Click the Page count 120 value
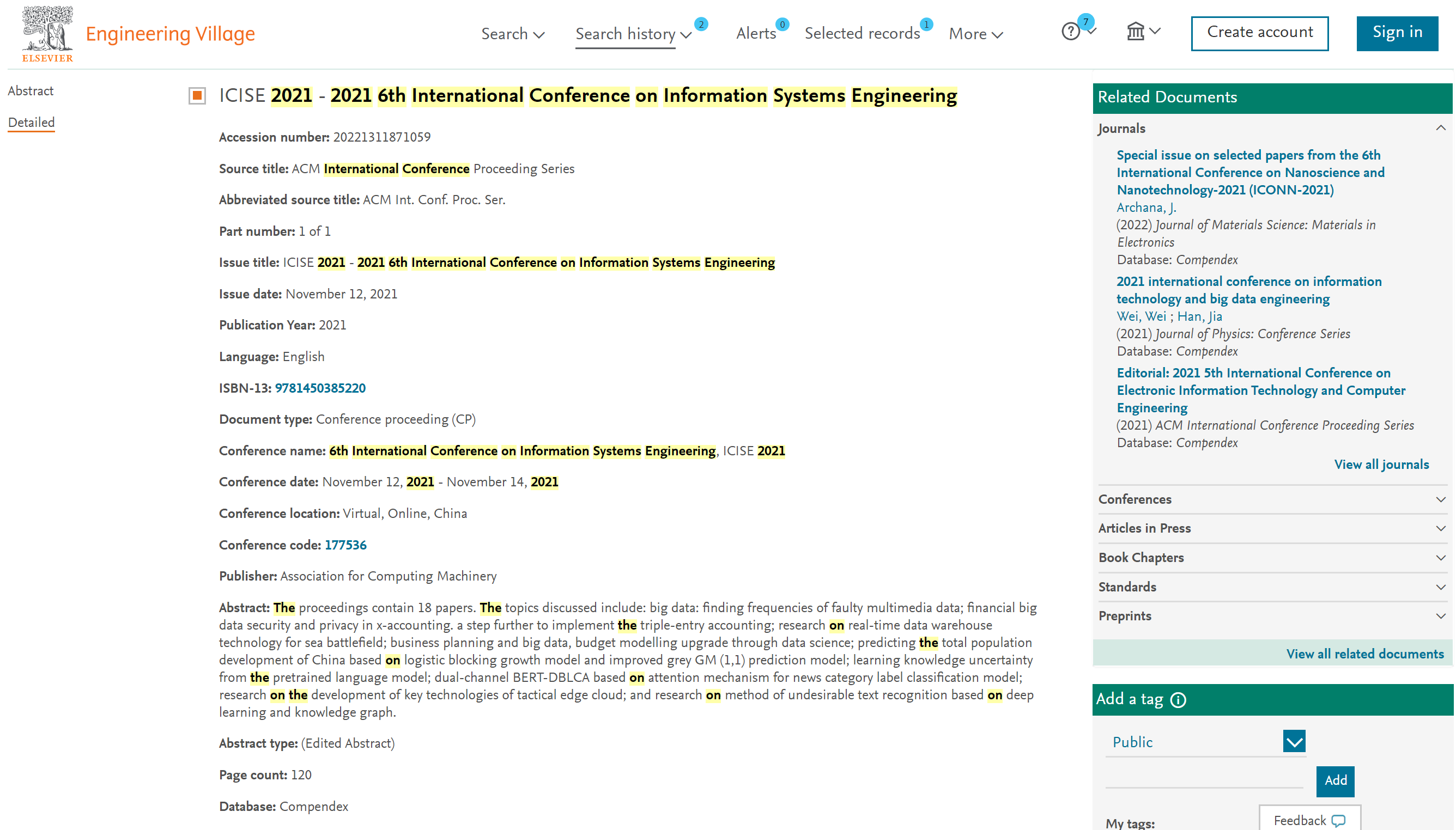Image resolution: width=1456 pixels, height=830 pixels. [x=301, y=776]
